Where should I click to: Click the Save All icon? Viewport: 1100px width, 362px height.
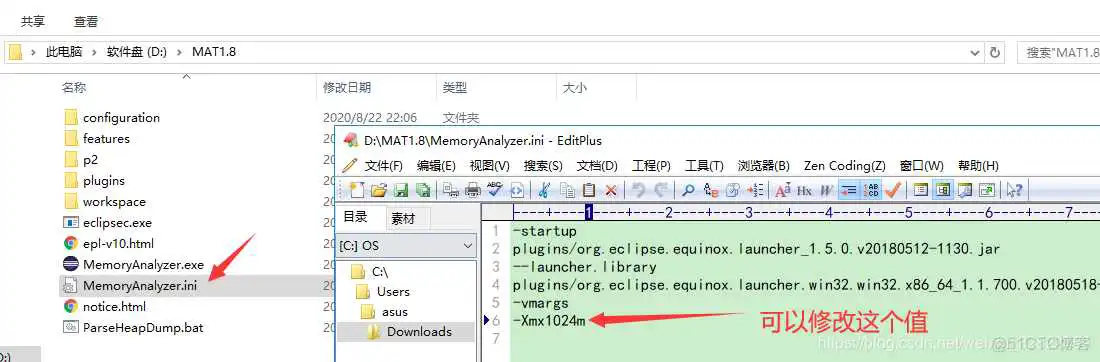(423, 189)
